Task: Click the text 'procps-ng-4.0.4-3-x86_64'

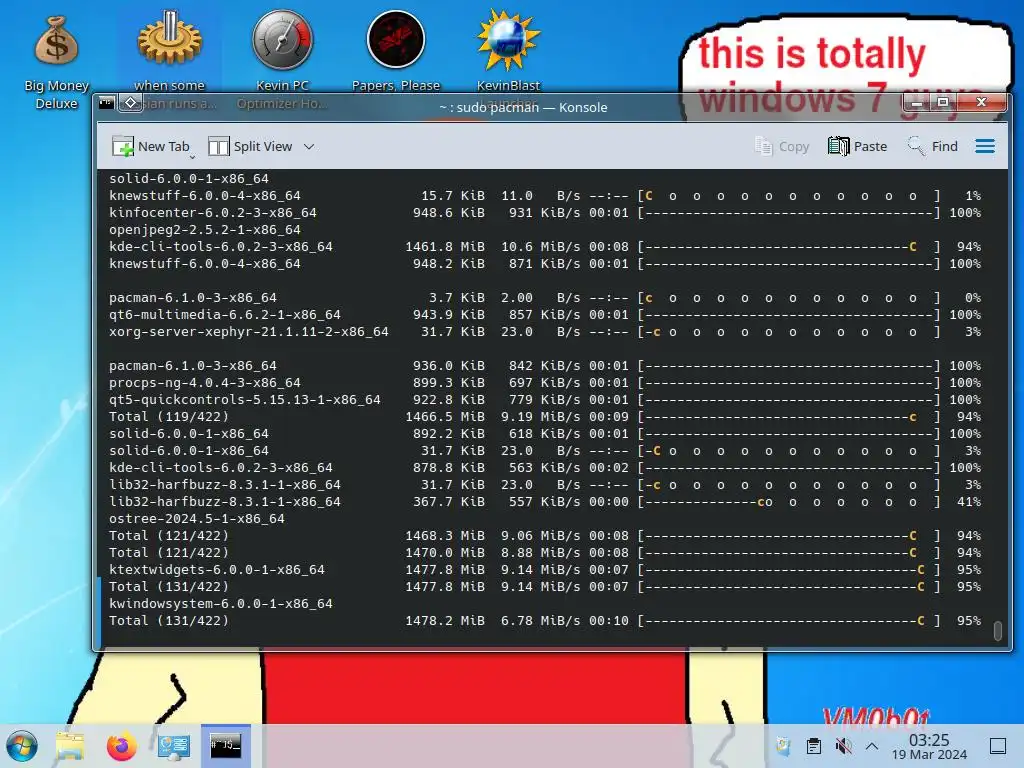Action: [x=205, y=383]
